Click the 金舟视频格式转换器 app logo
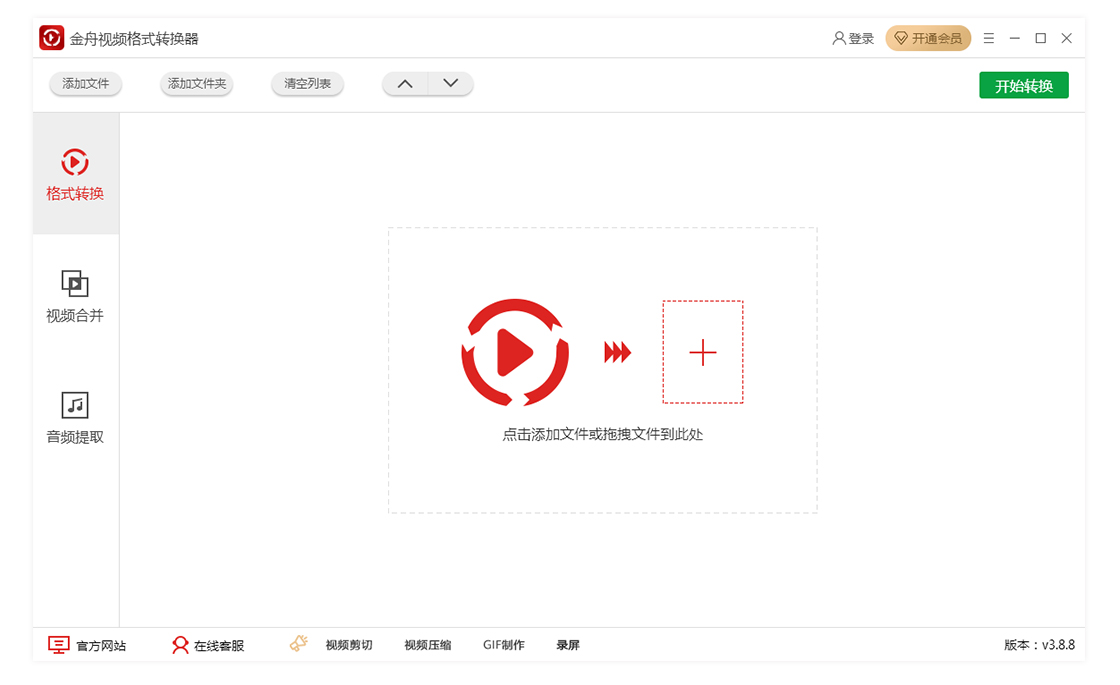 (x=51, y=38)
